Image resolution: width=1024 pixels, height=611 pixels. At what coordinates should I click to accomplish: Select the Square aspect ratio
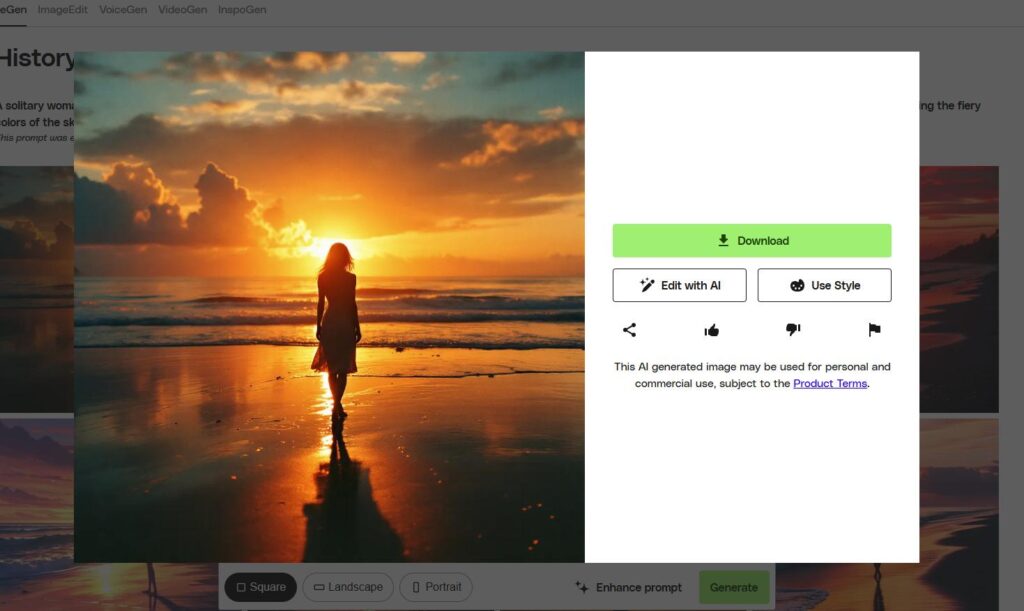(x=260, y=587)
